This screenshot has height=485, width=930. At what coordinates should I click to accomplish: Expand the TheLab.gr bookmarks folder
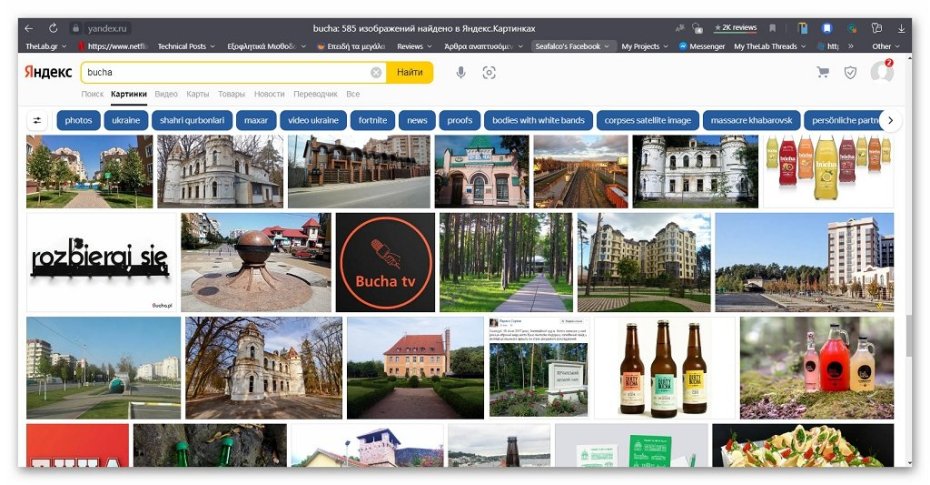46,46
